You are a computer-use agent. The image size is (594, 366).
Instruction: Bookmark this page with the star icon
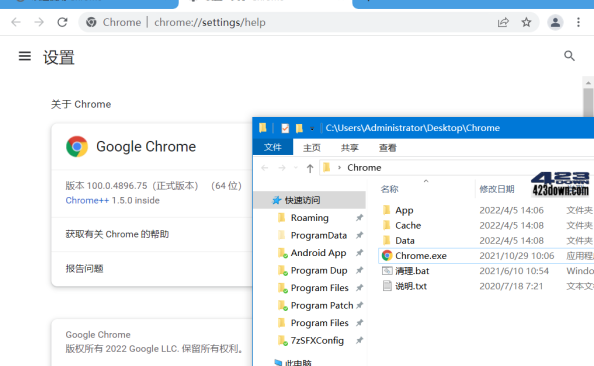tap(526, 22)
